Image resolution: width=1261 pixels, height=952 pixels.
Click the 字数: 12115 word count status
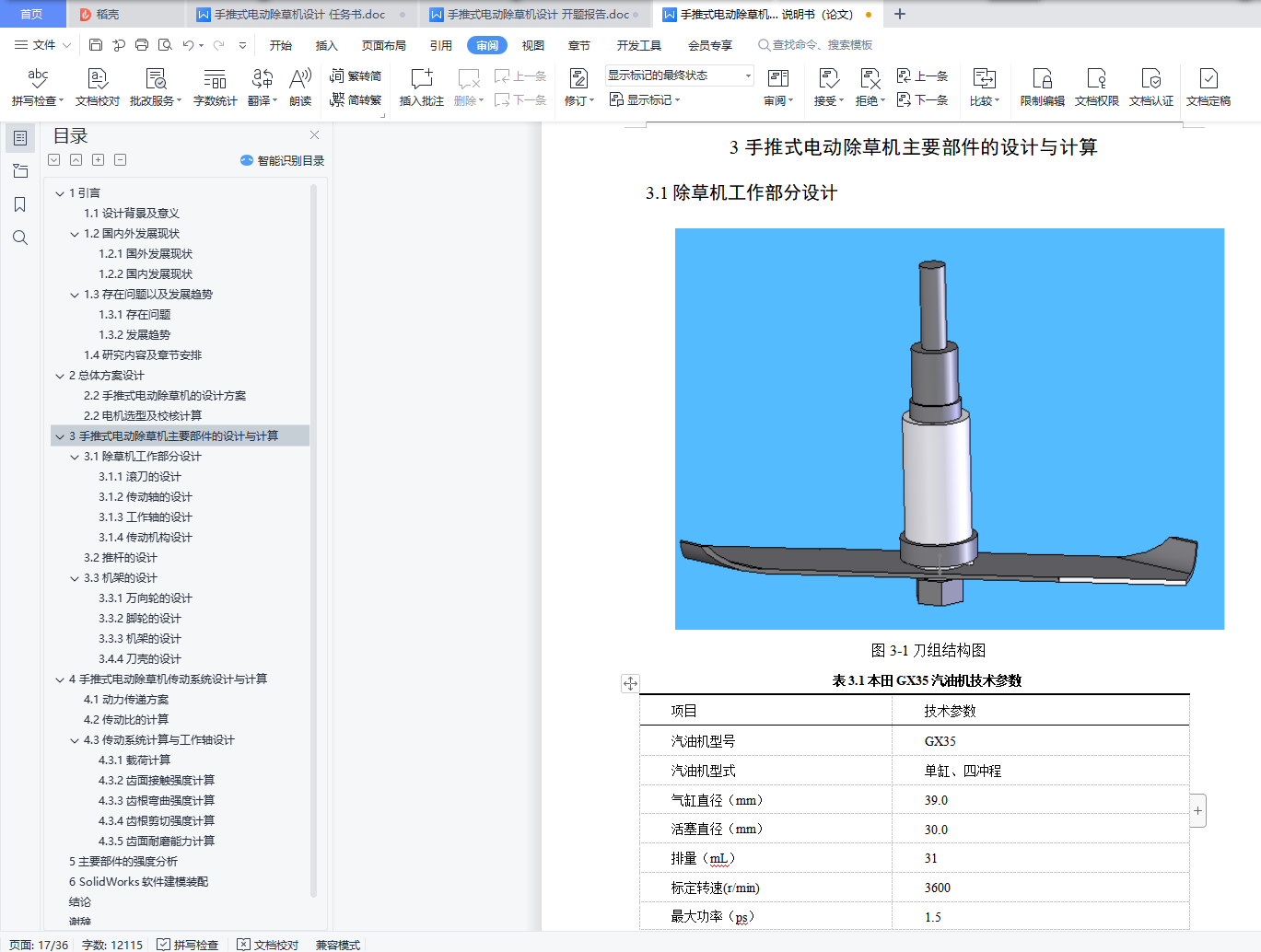(x=112, y=945)
